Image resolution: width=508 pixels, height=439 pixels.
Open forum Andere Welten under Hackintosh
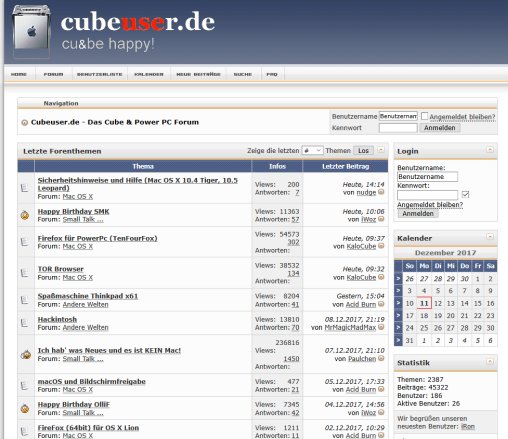tap(85, 328)
